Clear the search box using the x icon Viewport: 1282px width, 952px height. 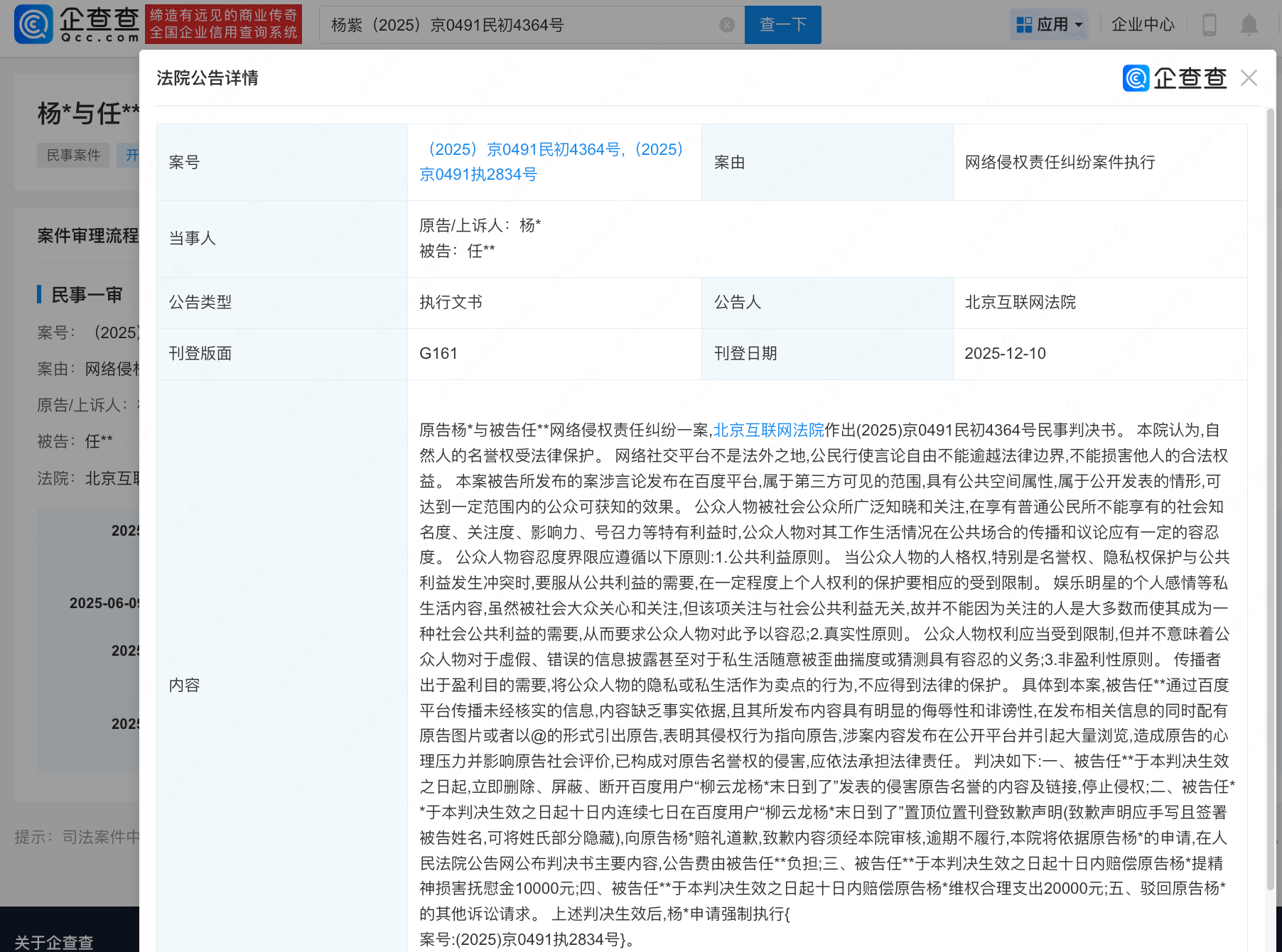[x=726, y=25]
